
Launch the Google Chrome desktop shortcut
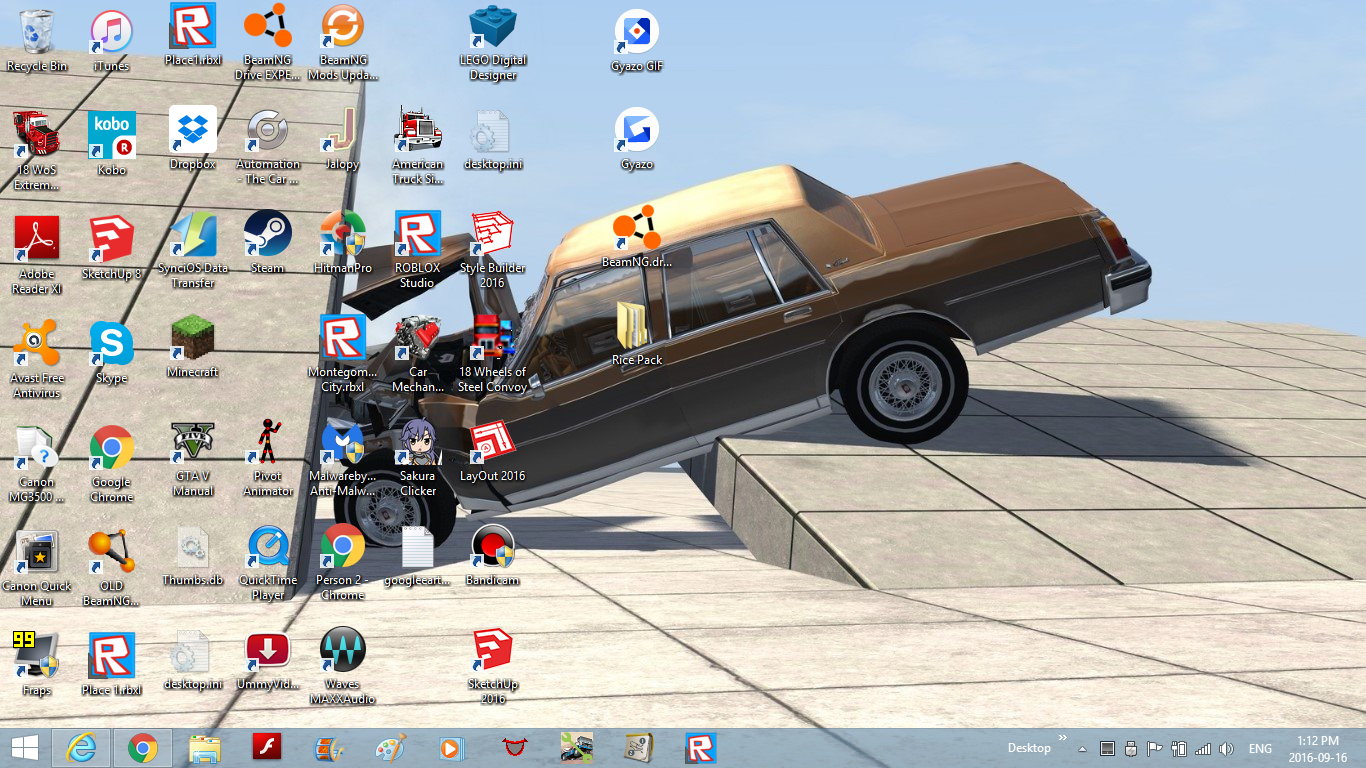coord(112,464)
